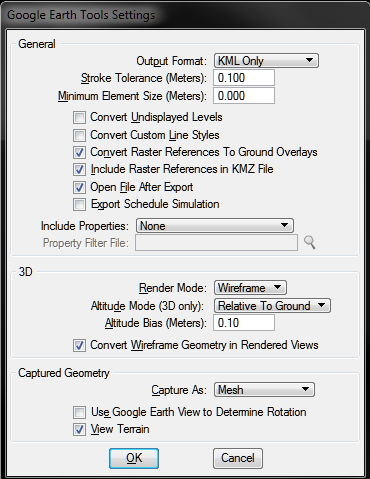370x479 pixels.
Task: Open the Render Mode dropdown
Action: (x=250, y=288)
